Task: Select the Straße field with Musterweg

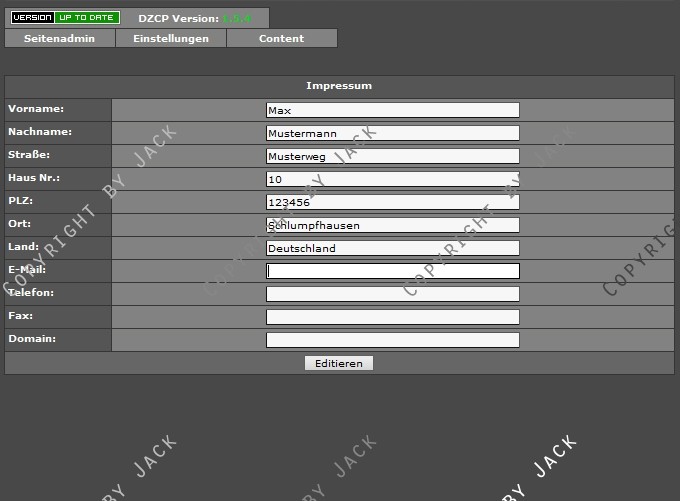Action: click(x=392, y=156)
